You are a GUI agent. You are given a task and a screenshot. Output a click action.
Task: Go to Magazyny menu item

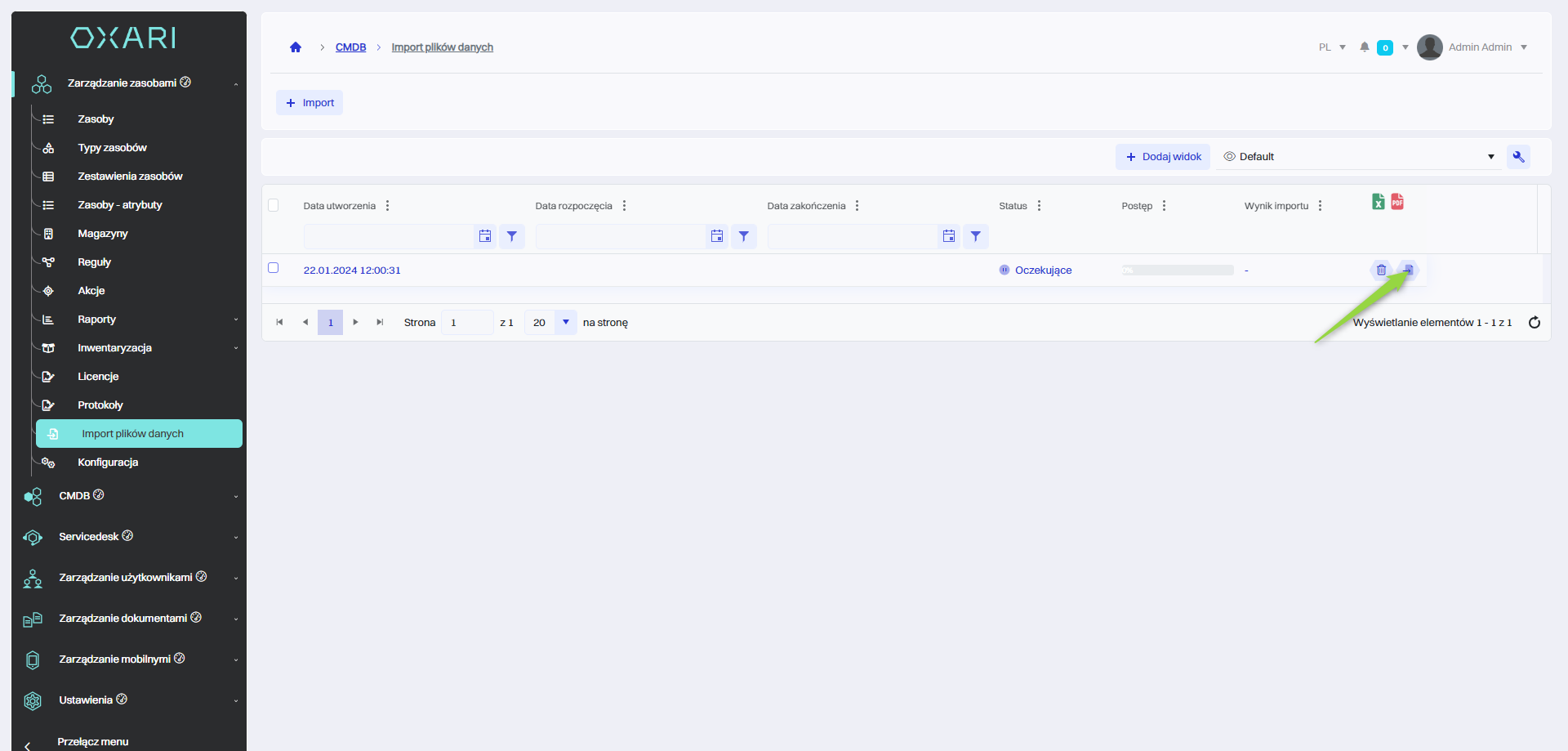point(103,234)
